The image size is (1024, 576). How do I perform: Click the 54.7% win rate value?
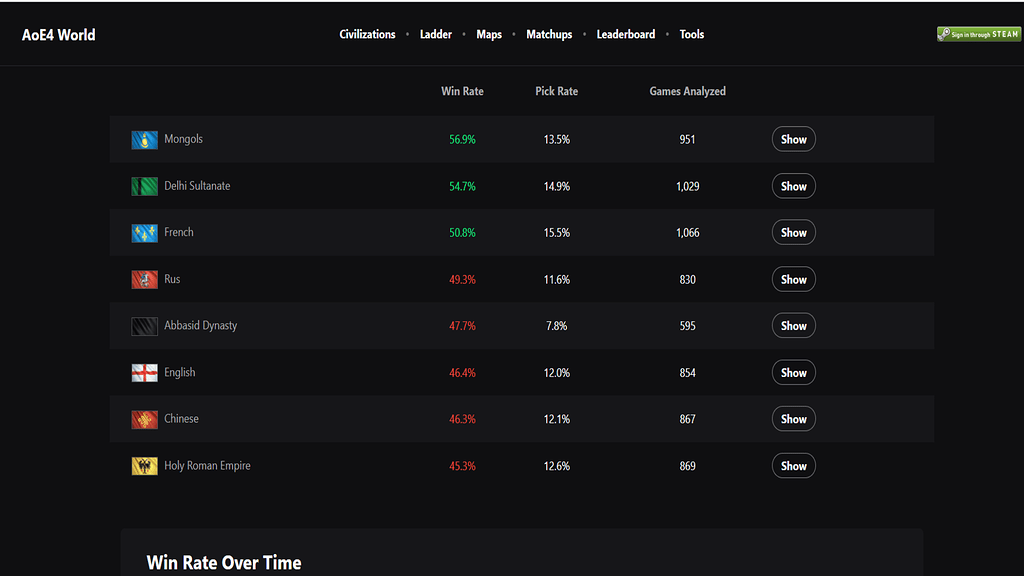[x=462, y=187]
